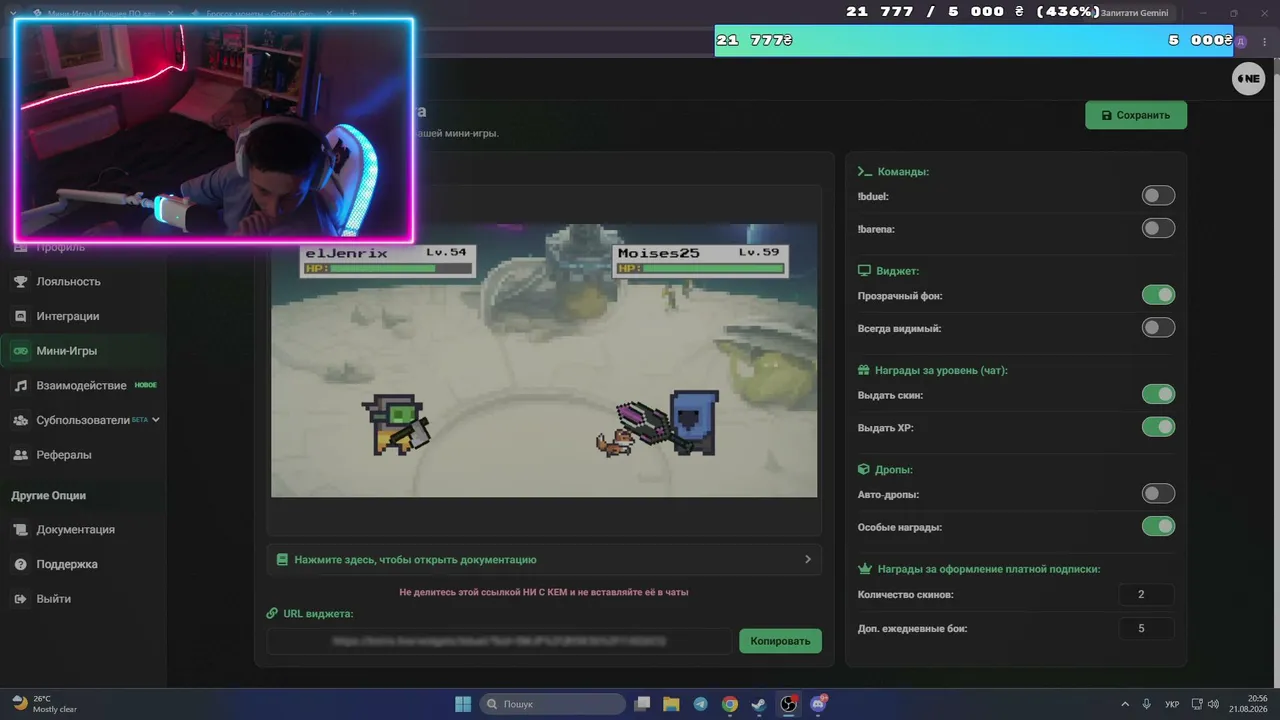Click the Другие Опции sidebar heading
Screen dimensions: 1280x720
[49, 496]
